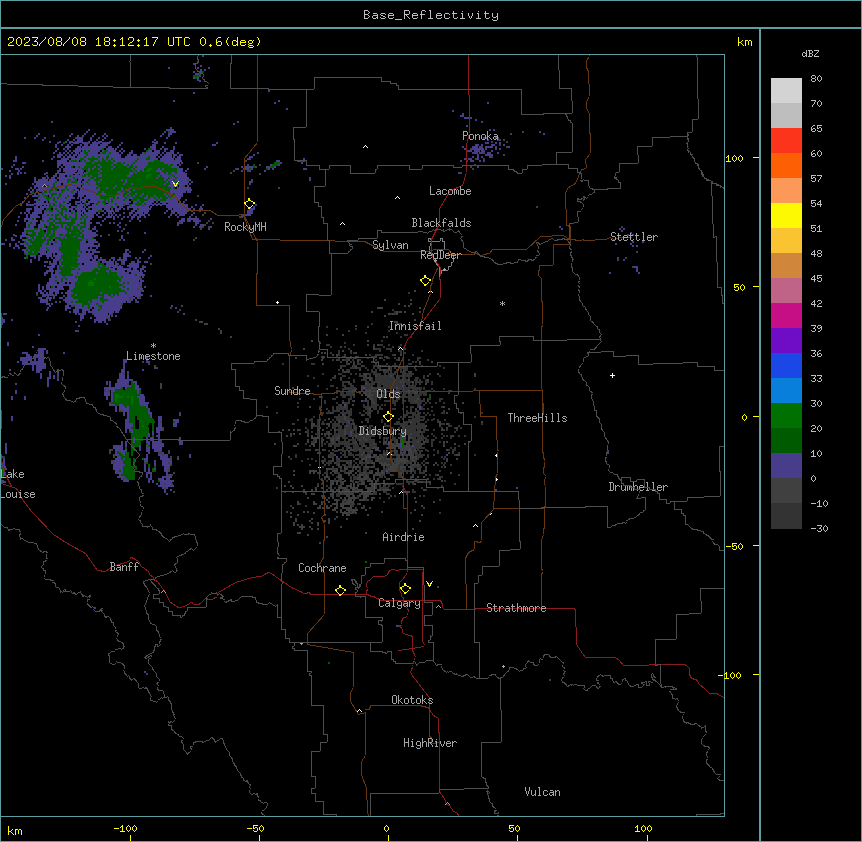
Task: Select the green swatch between 30 and 20
Action: click(786, 416)
